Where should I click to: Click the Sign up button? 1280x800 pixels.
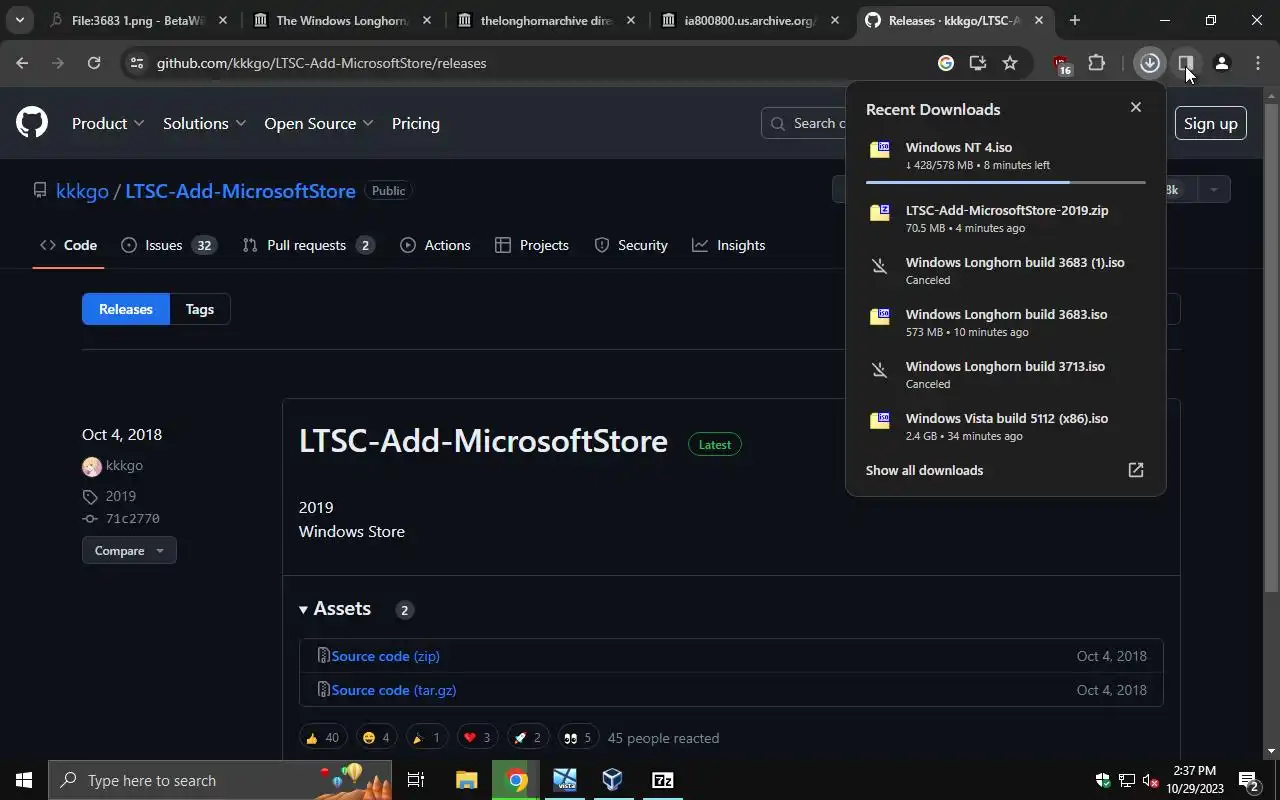[x=1210, y=123]
